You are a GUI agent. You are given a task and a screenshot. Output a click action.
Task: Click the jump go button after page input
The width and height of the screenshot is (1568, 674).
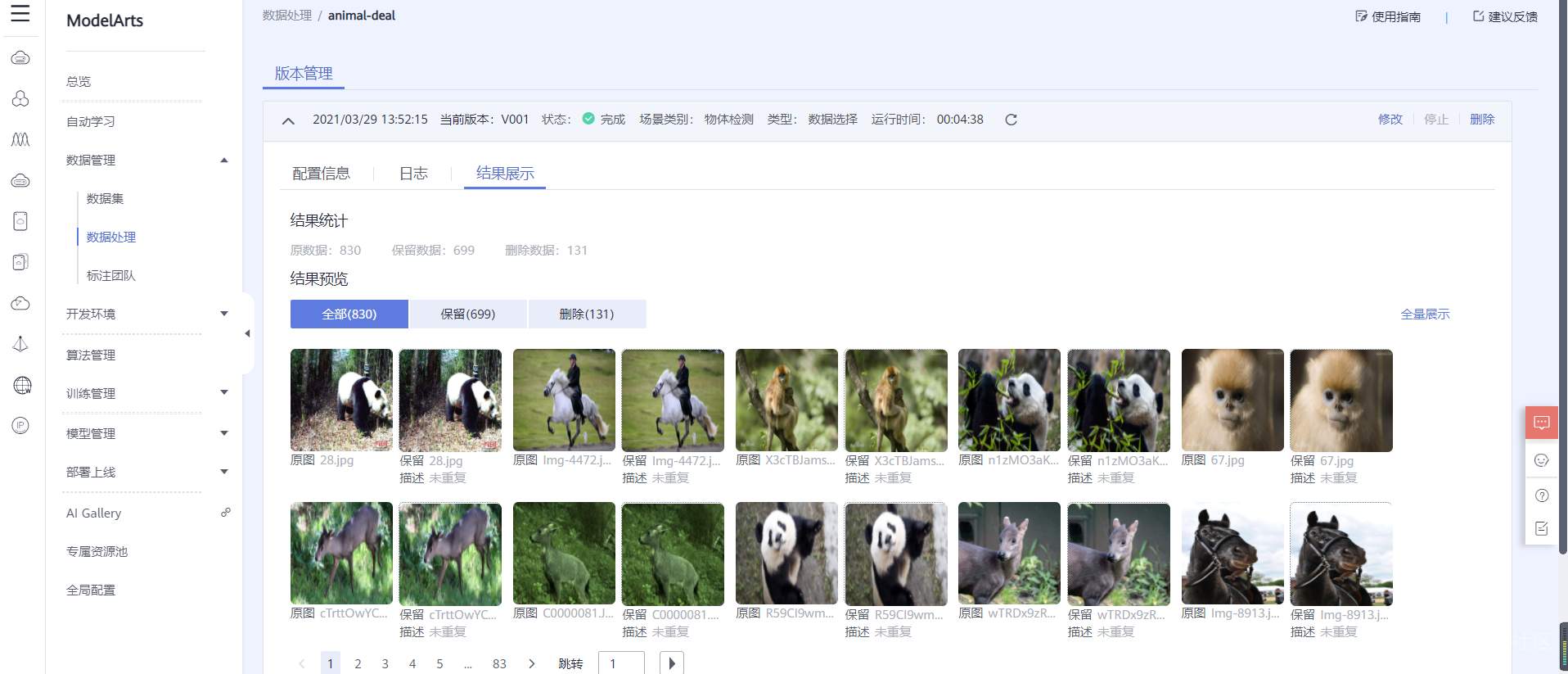point(671,663)
